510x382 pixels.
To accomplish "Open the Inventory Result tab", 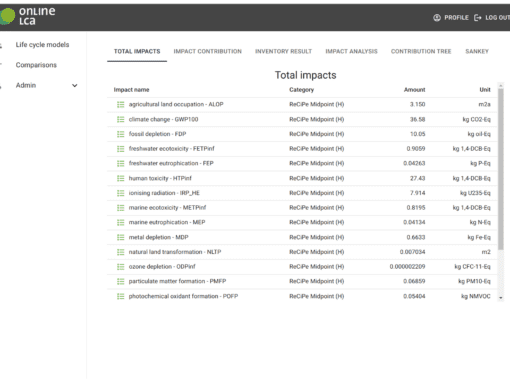I will tap(283, 51).
